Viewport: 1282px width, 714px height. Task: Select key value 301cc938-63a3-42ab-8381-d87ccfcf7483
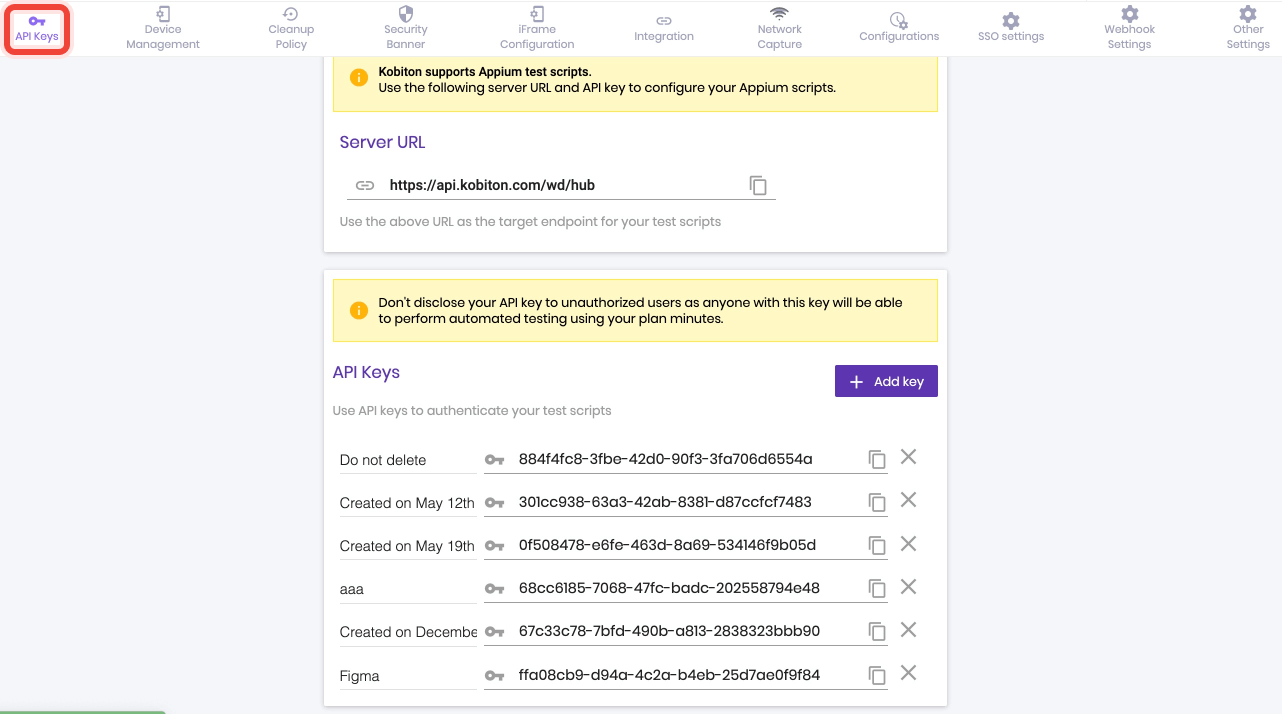pos(665,502)
